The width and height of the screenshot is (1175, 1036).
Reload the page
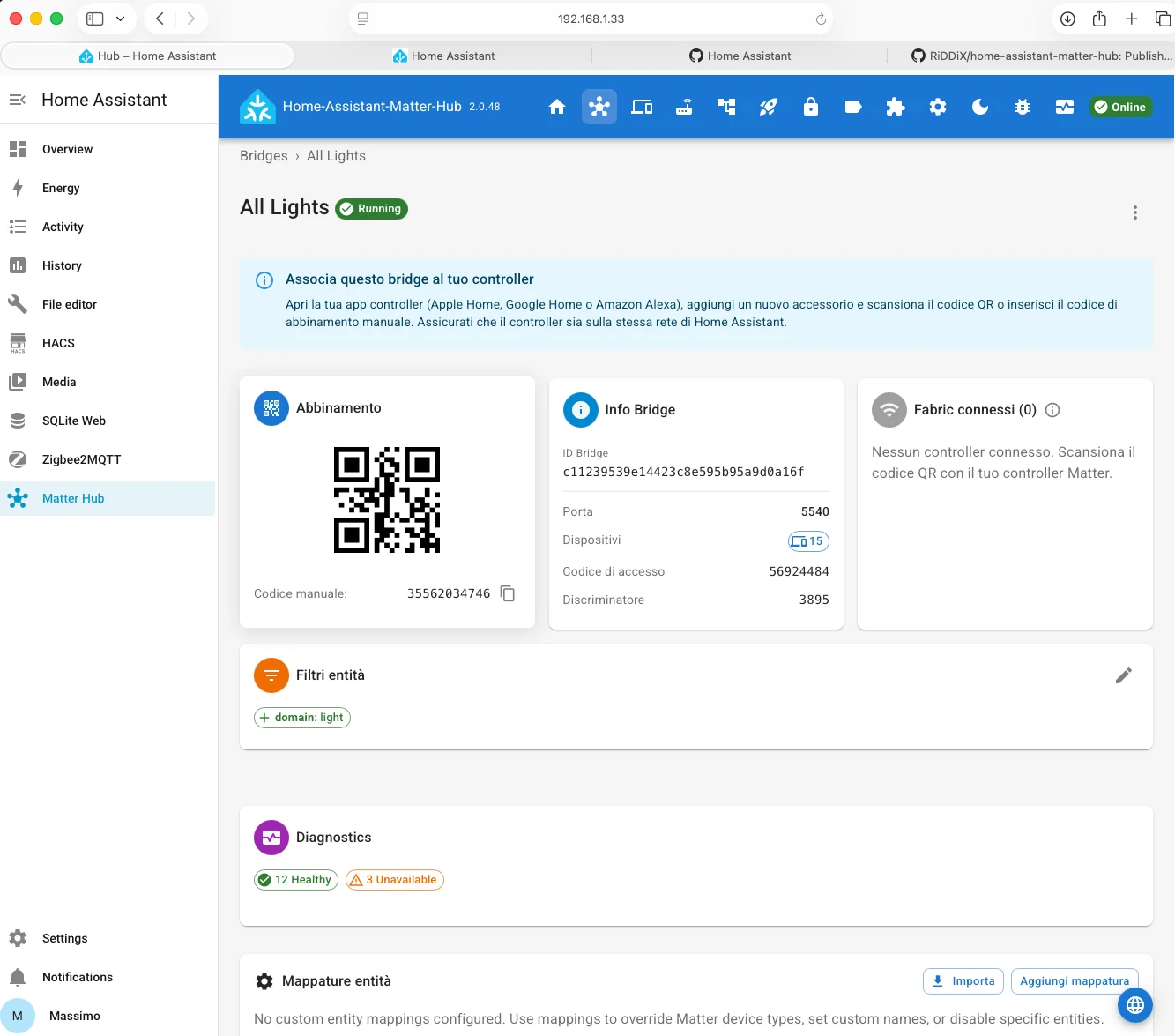point(821,19)
